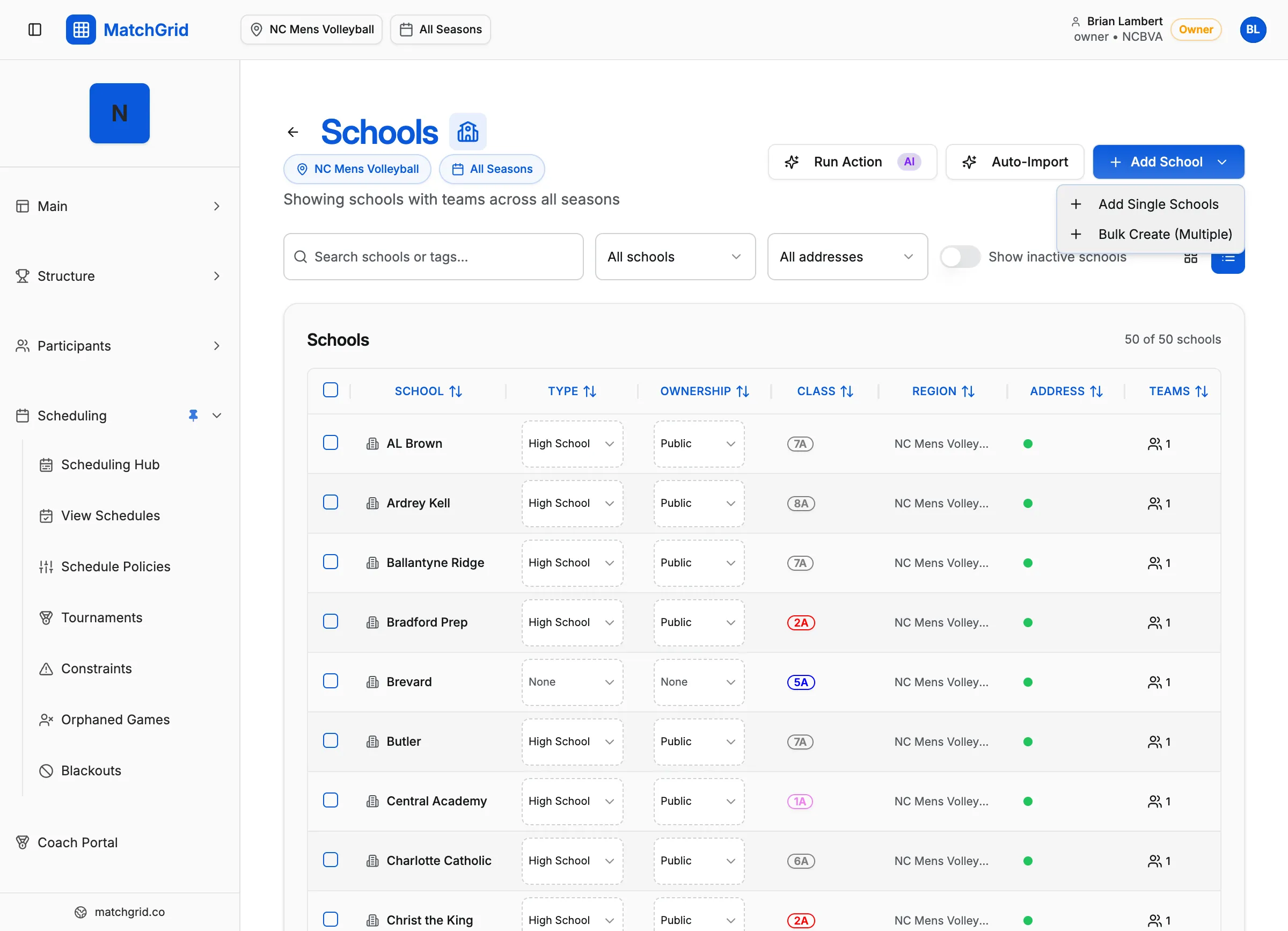Click the back arrow beside Schools heading
This screenshot has height=931, width=1288.
pos(293,133)
